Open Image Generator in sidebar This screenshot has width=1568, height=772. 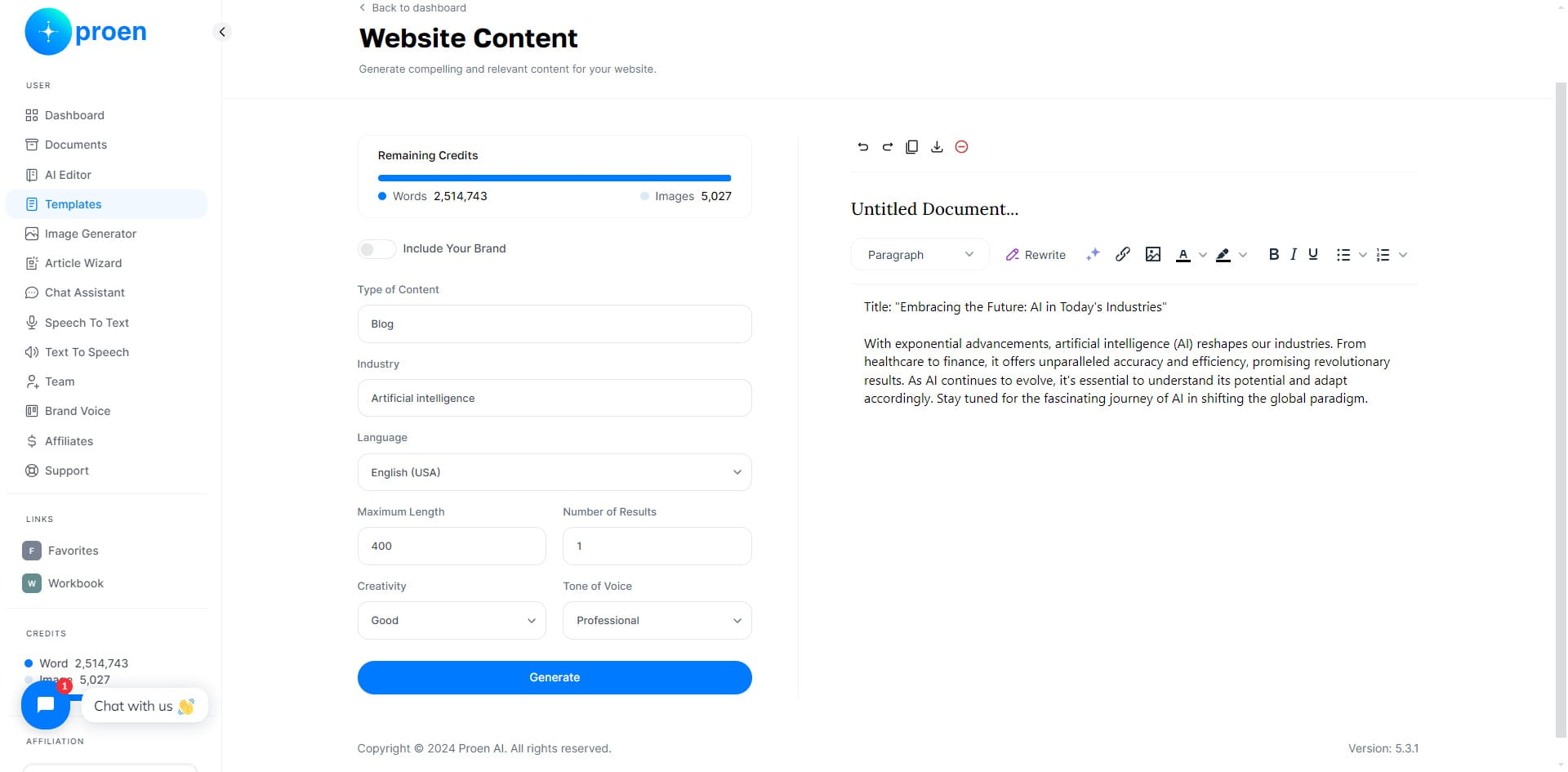pos(106,234)
